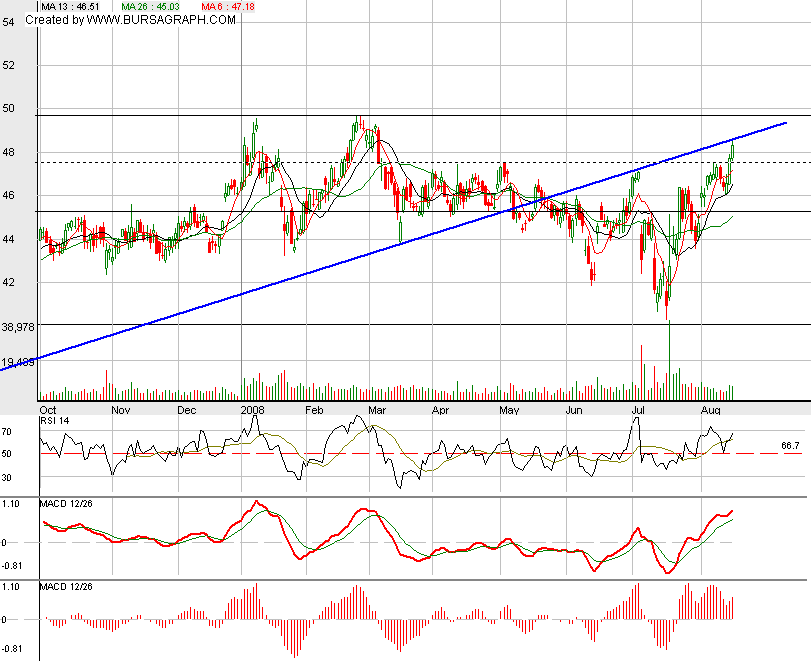Click the 2008 year label on time axis
The image size is (811, 661).
252,410
